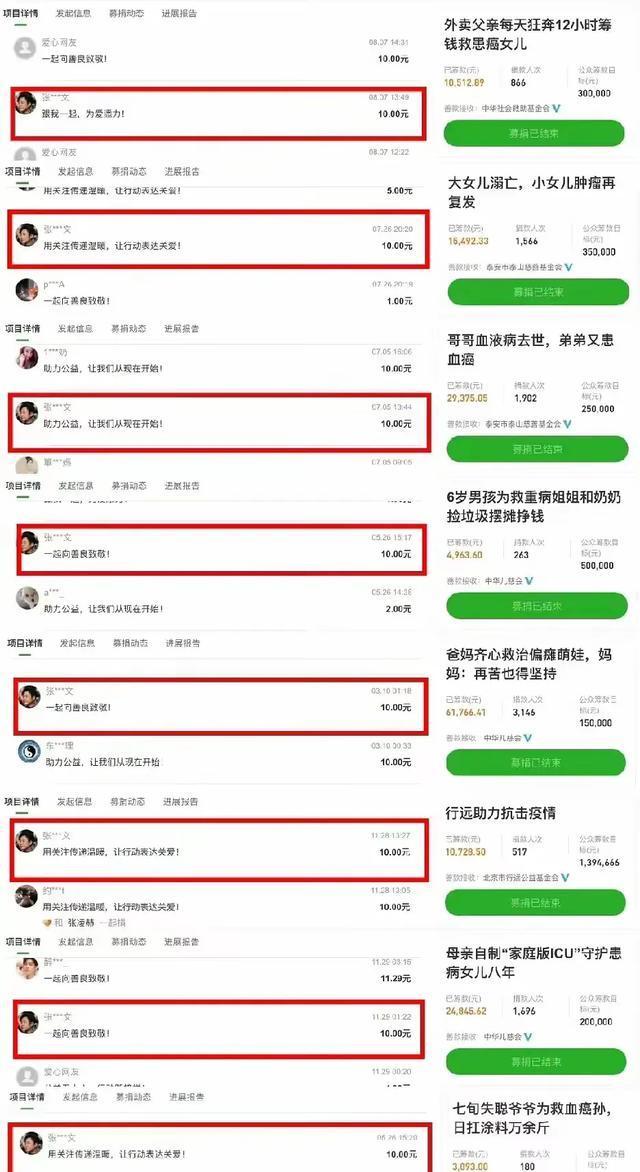This screenshot has width=640, height=1172.
Task: Switch to the topmost 募捐动态 tab
Action: pyautogui.click(x=126, y=13)
